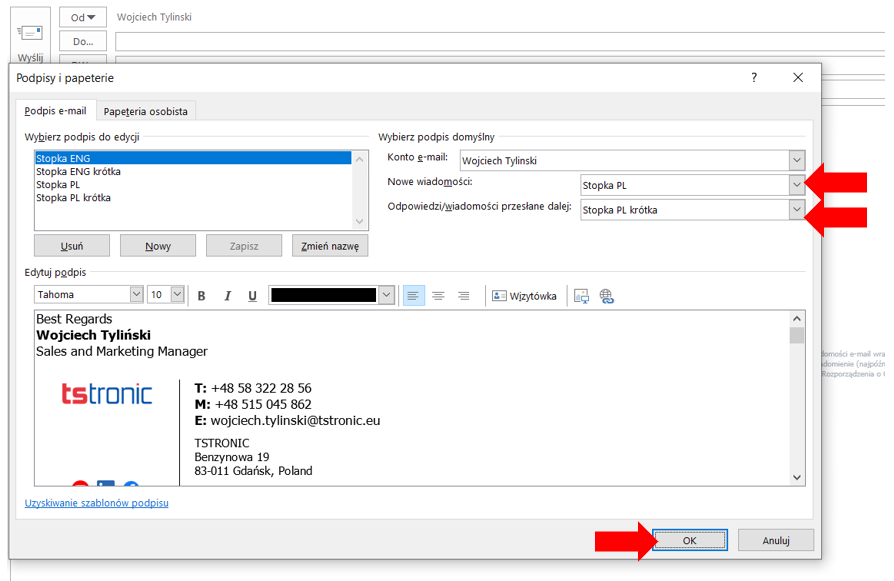Select the Podpis e-mail tab
Viewport: 894px width, 581px height.
click(x=55, y=111)
